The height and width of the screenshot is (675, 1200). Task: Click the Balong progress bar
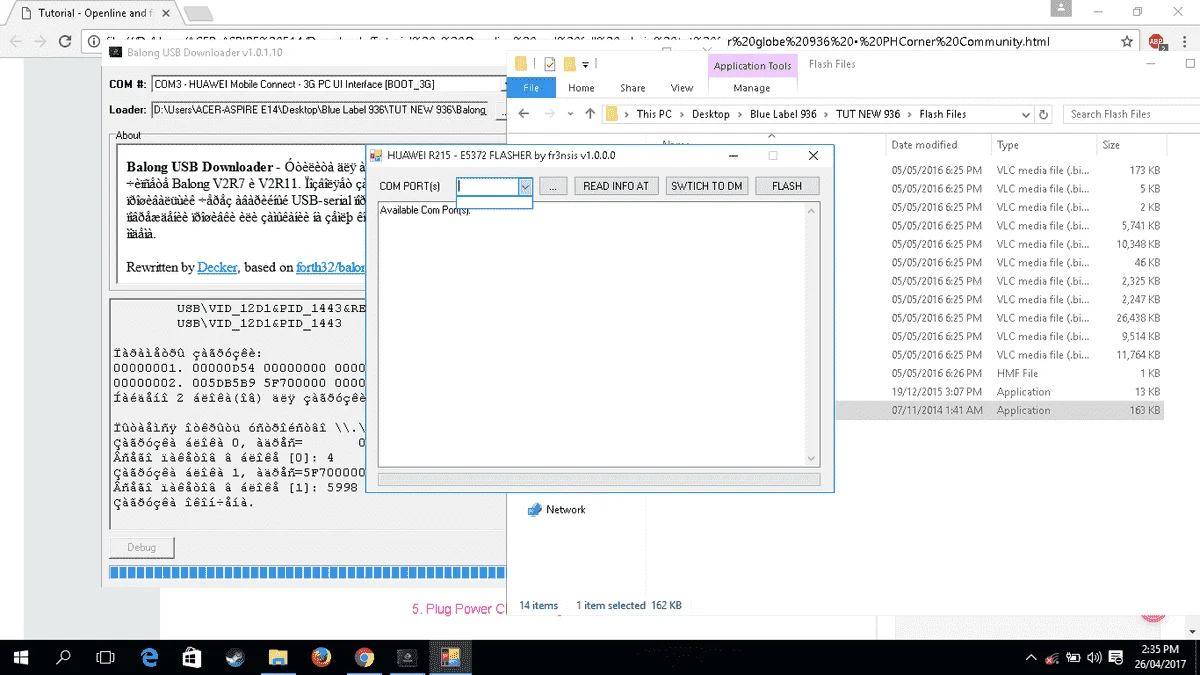click(x=307, y=573)
